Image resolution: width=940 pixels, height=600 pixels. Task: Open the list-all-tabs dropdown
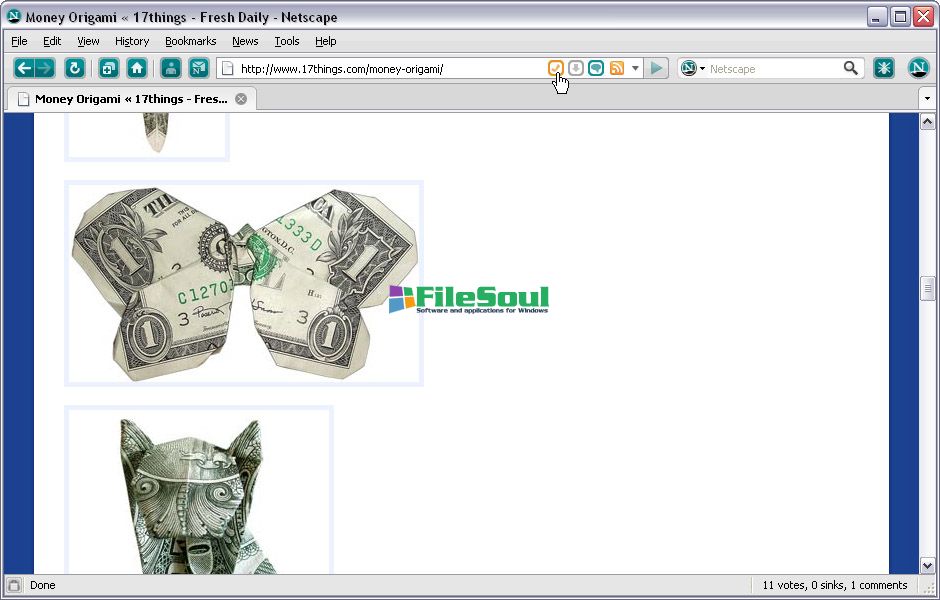click(x=927, y=98)
